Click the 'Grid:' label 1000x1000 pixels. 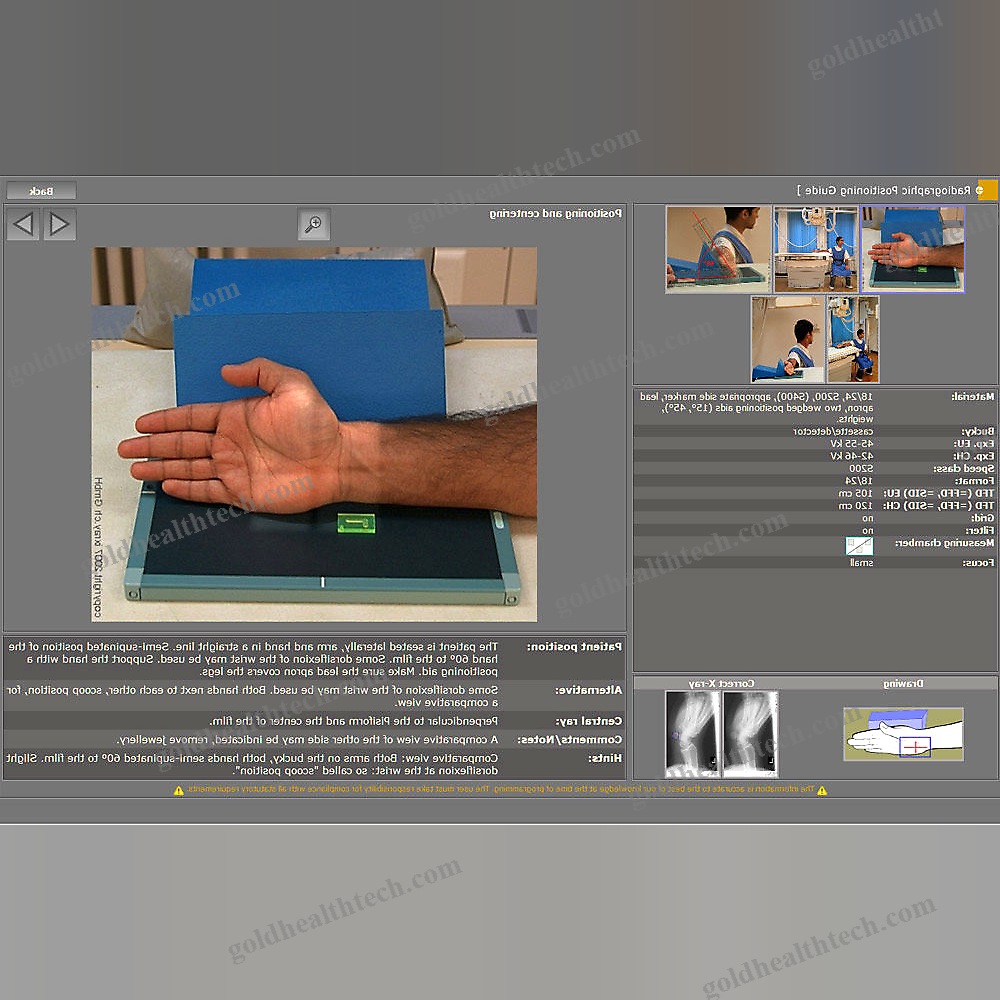point(983,518)
